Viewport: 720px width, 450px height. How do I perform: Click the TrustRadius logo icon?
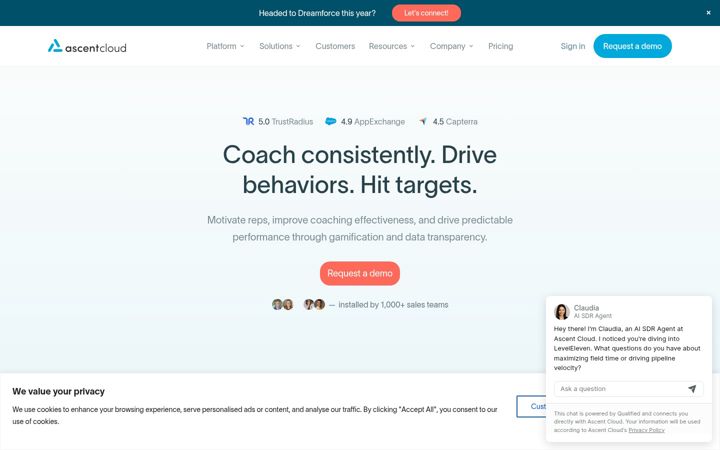248,121
